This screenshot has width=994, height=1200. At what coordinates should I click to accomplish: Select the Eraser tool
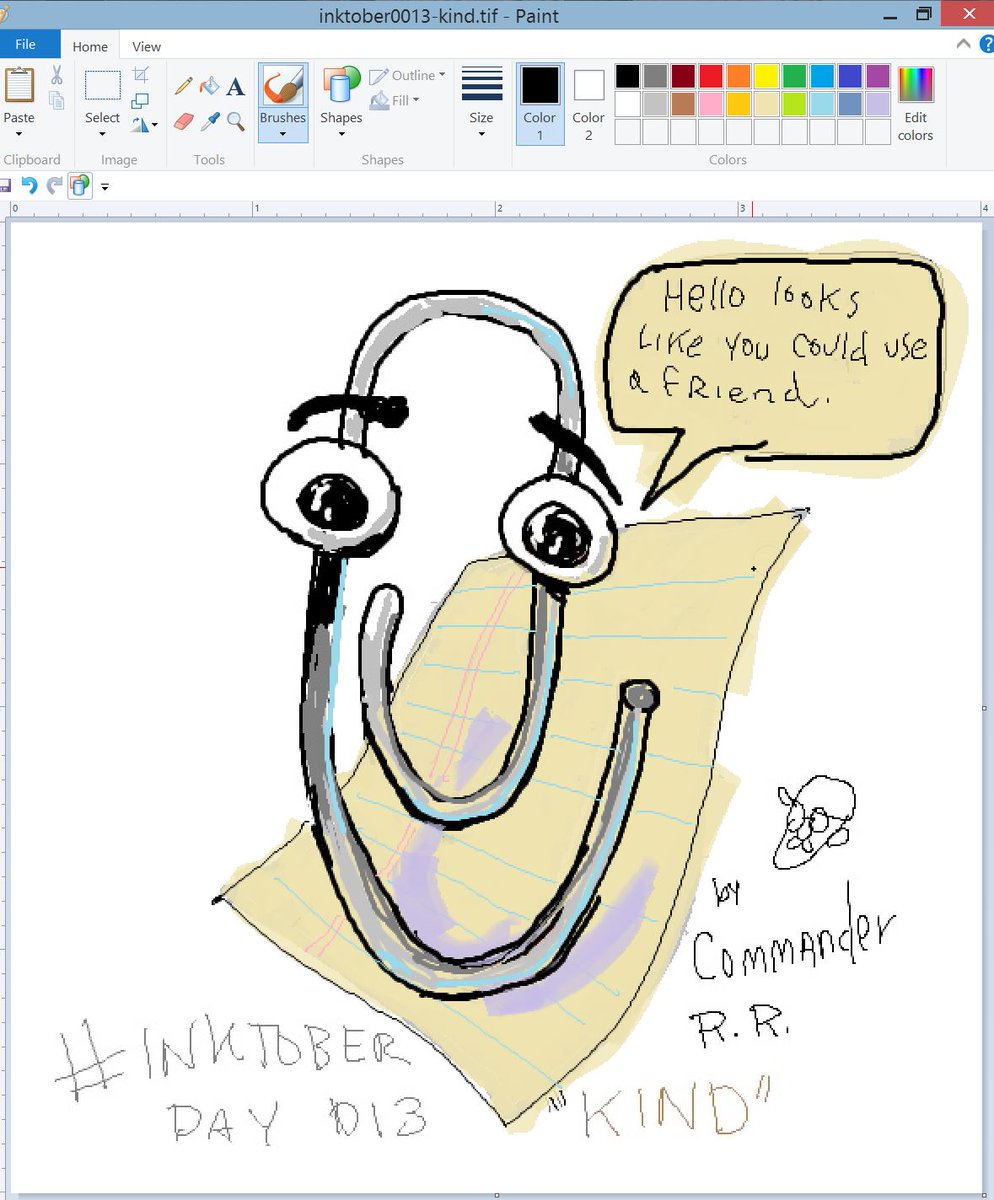click(183, 121)
